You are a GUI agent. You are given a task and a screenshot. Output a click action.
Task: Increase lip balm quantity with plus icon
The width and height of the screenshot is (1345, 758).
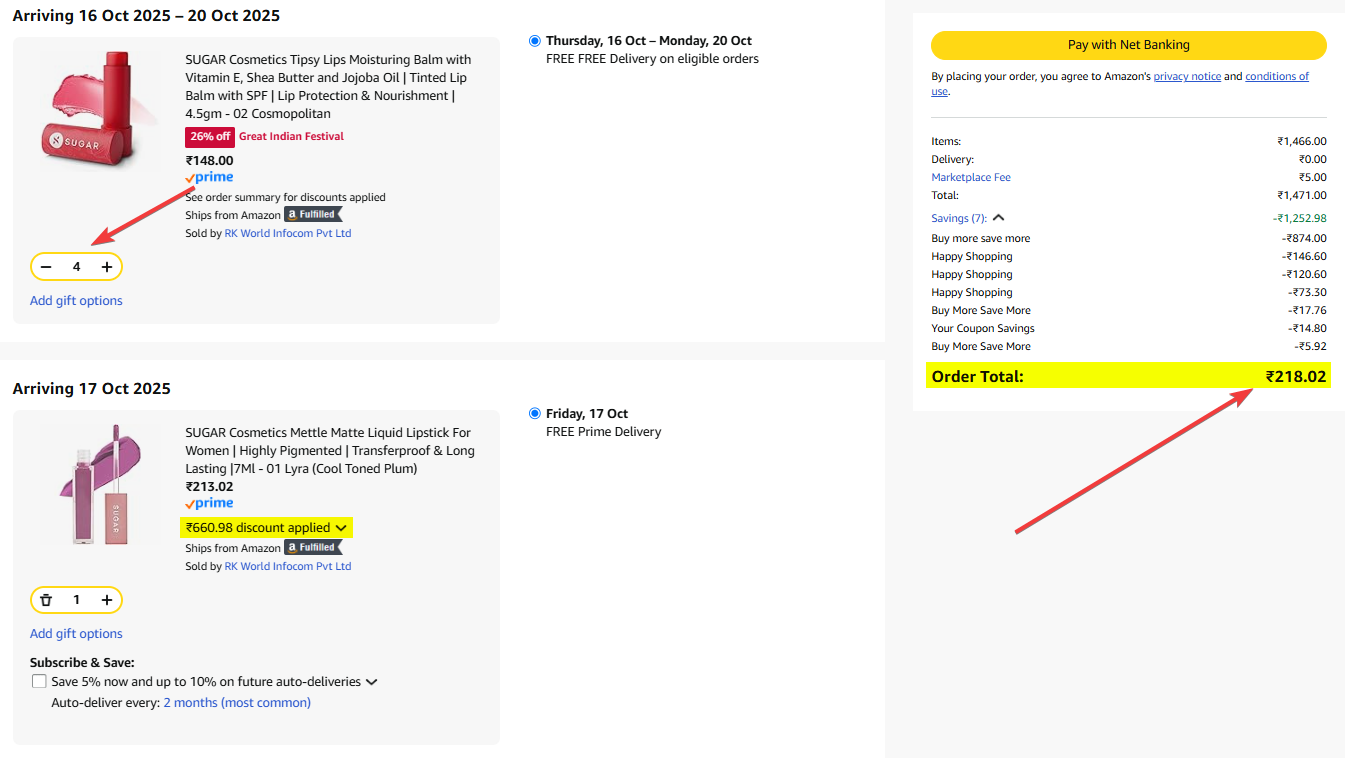click(107, 267)
